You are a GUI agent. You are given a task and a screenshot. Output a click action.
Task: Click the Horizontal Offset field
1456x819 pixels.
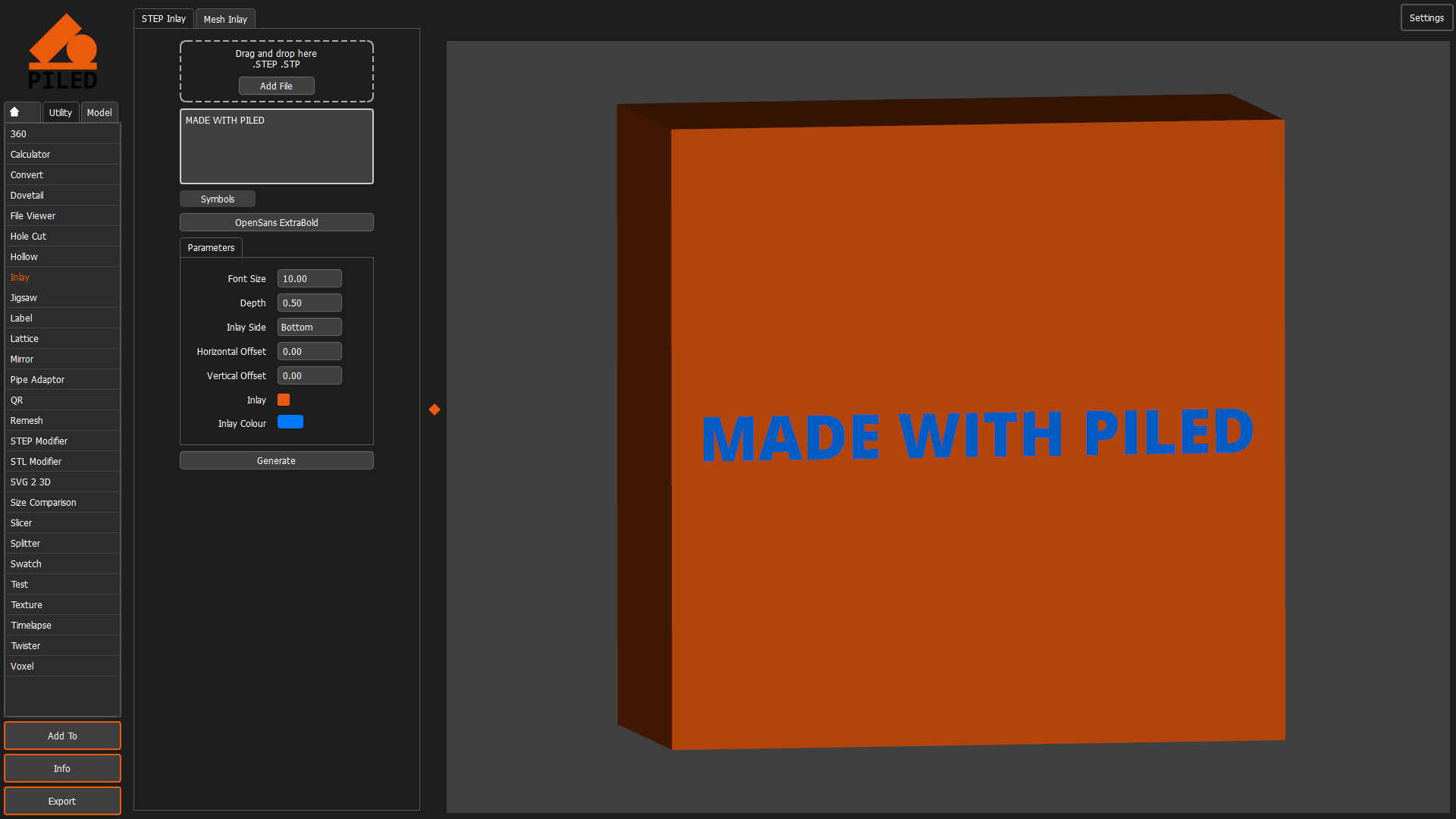309,351
